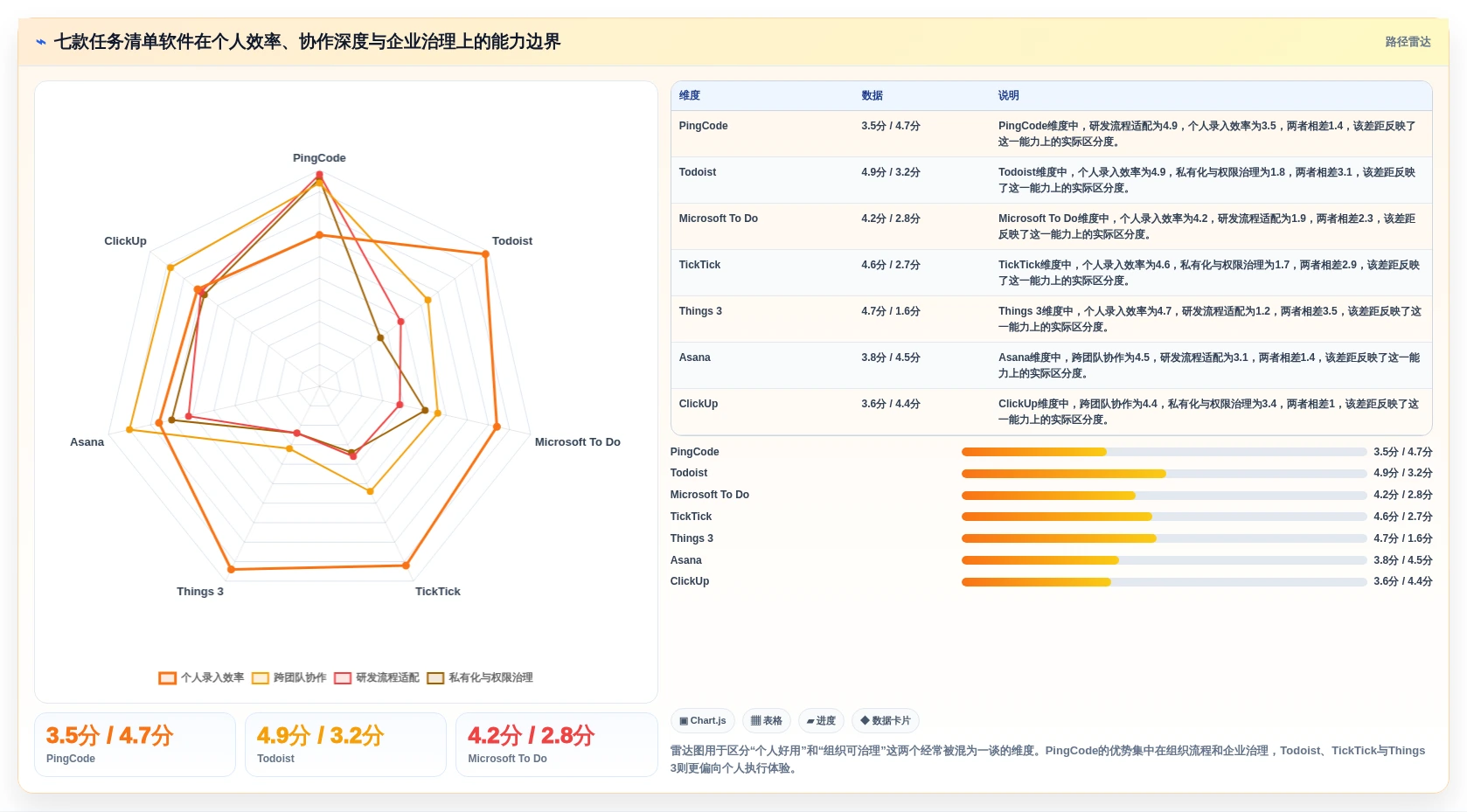Click the 数据 column header
The image size is (1467, 812).
(872, 95)
